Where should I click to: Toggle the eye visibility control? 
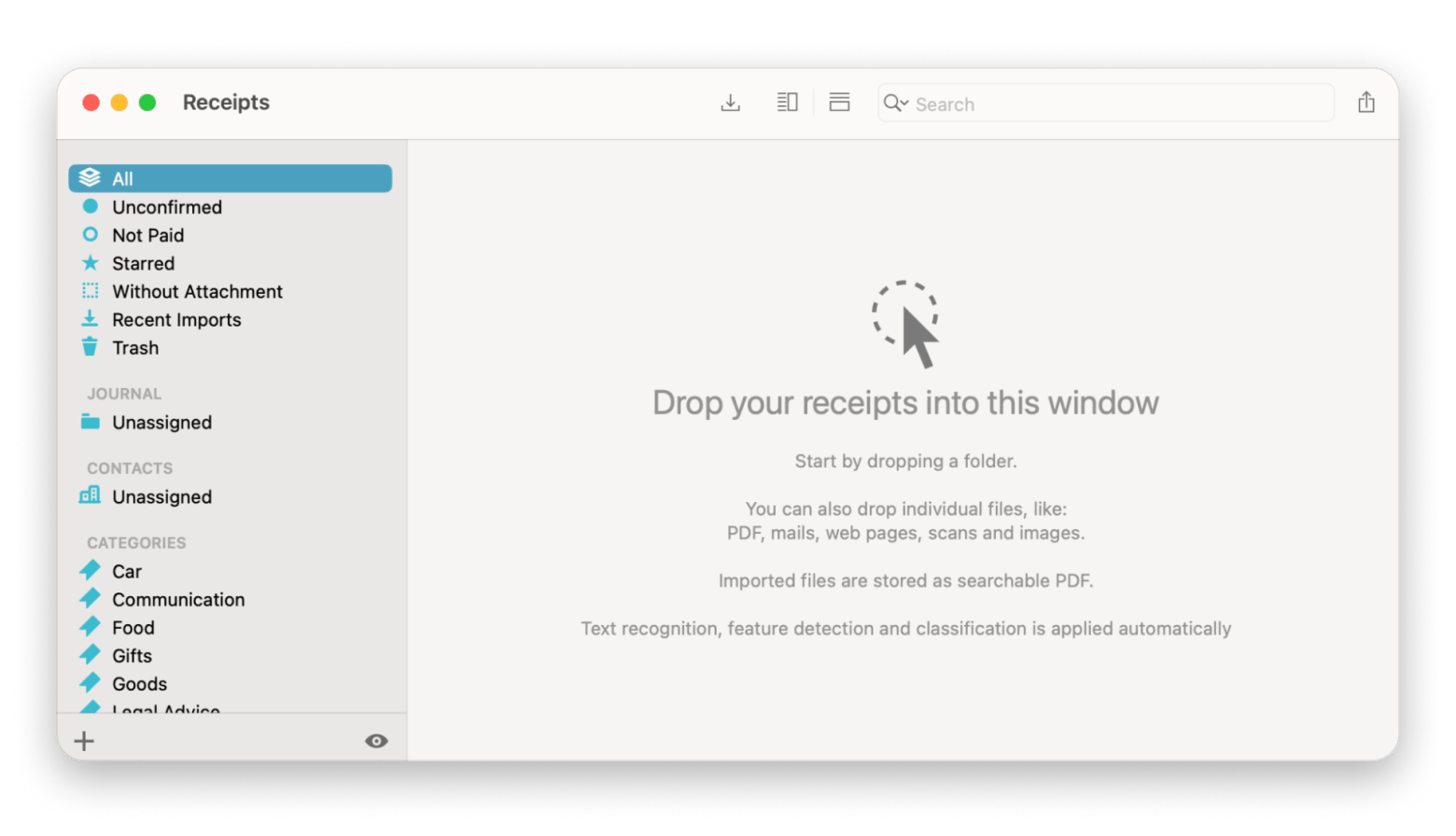(x=375, y=740)
